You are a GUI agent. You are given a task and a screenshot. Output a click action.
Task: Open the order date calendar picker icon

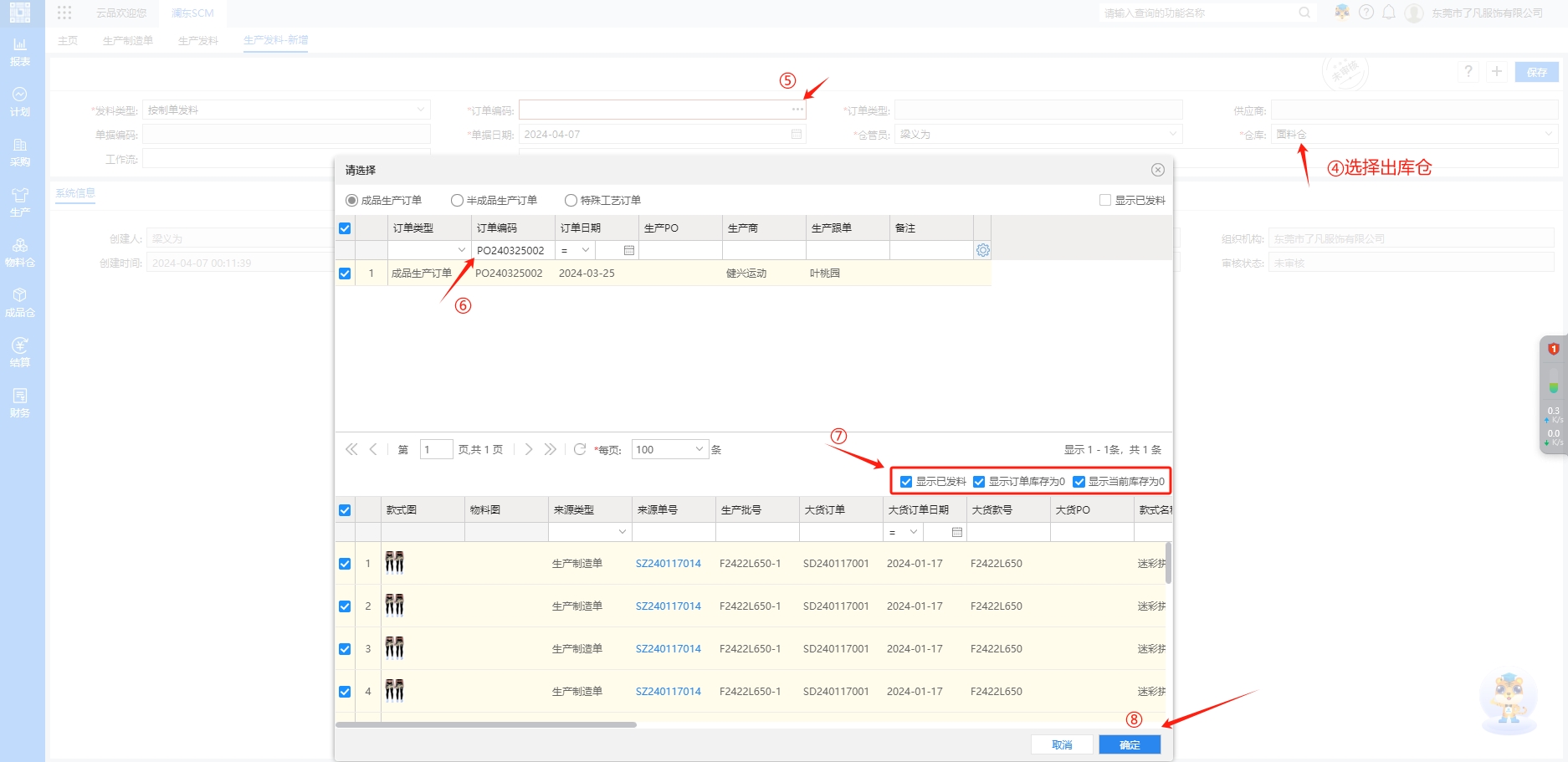(629, 250)
